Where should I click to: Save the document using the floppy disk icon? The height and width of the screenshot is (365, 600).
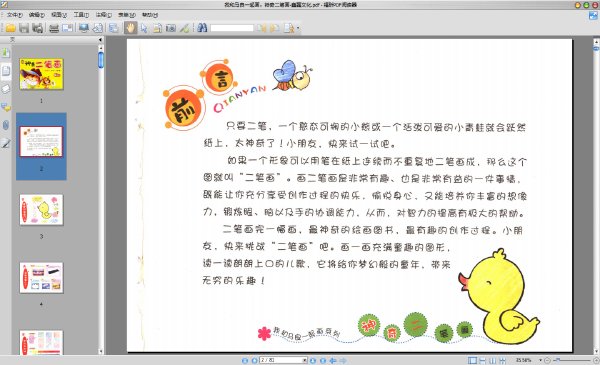pyautogui.click(x=24, y=28)
